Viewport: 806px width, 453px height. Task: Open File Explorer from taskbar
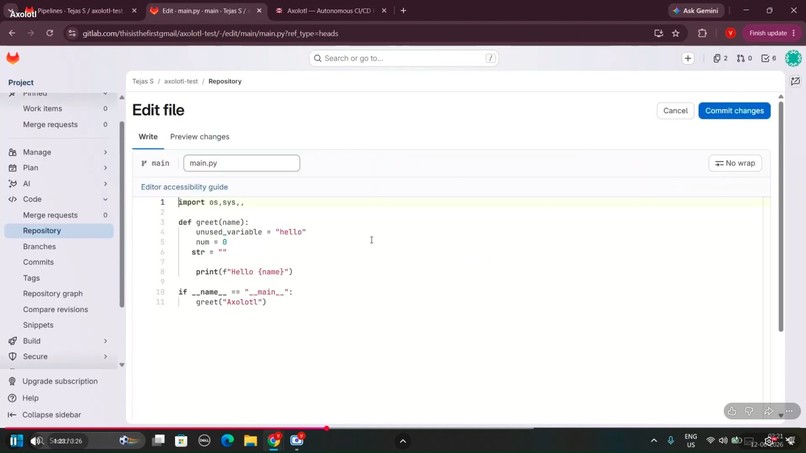pyautogui.click(x=250, y=440)
